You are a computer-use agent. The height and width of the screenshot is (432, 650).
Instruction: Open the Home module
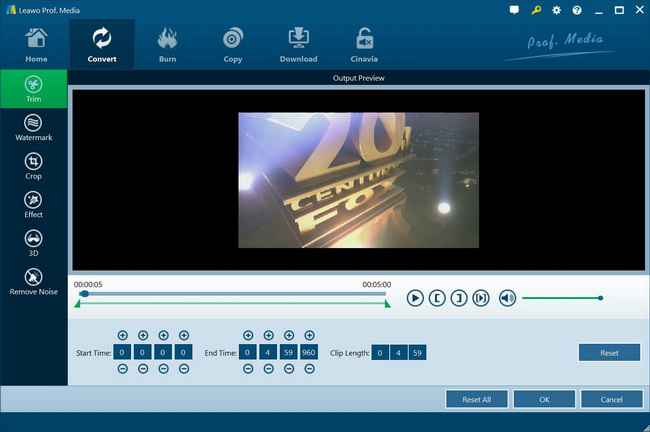(x=36, y=45)
